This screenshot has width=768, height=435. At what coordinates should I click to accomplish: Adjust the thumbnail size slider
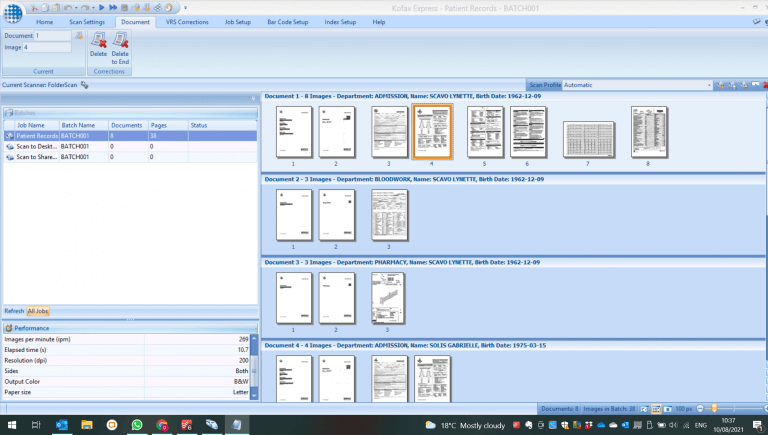(713, 409)
